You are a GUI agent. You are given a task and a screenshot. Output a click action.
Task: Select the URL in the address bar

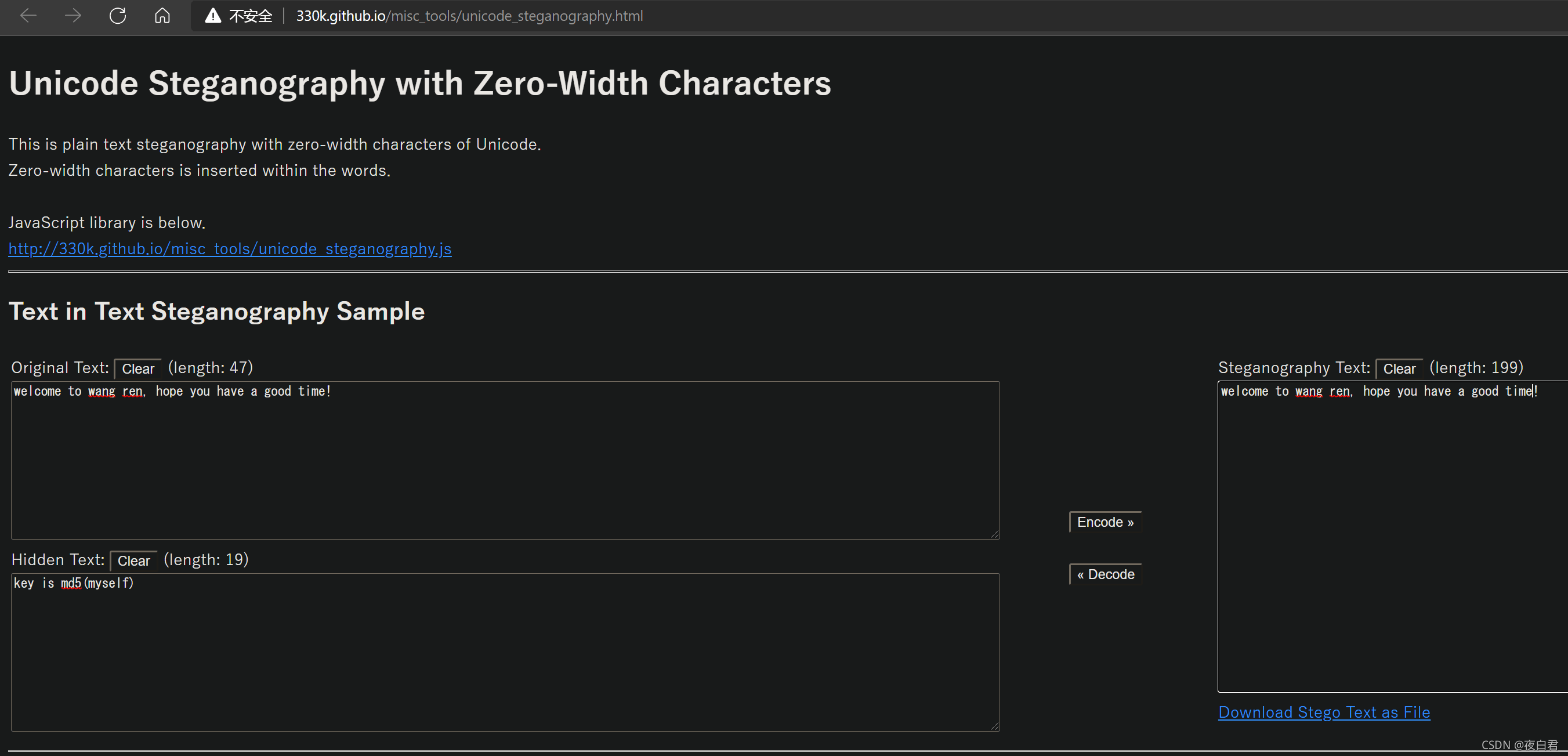[x=469, y=16]
